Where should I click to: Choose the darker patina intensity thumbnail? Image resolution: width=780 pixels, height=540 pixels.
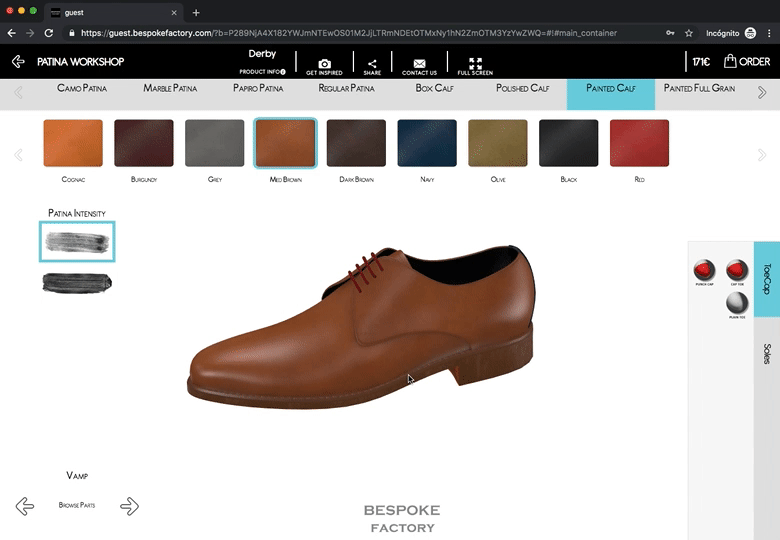click(x=77, y=283)
